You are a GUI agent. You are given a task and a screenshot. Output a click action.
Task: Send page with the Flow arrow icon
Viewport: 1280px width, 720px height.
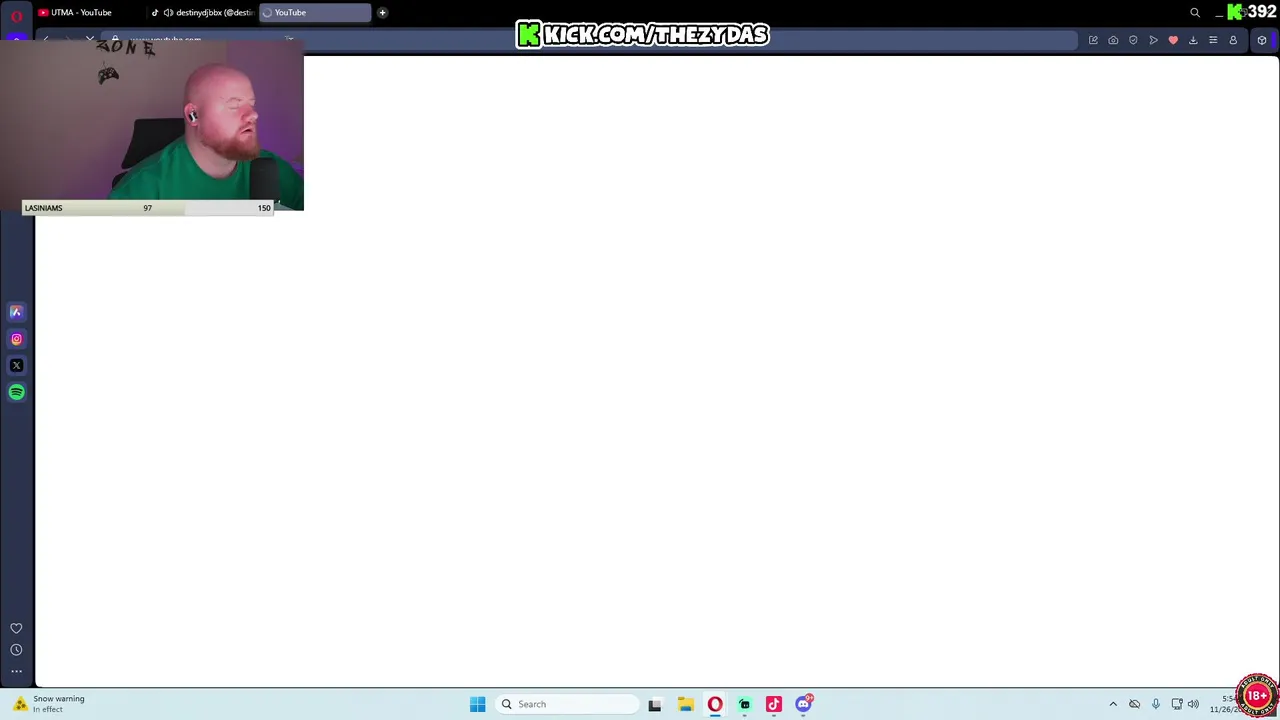coord(1153,40)
